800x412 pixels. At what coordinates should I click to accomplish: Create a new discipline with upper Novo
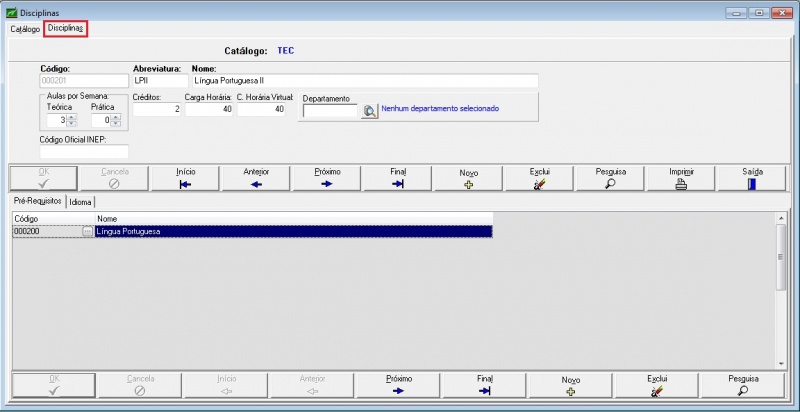pos(468,178)
